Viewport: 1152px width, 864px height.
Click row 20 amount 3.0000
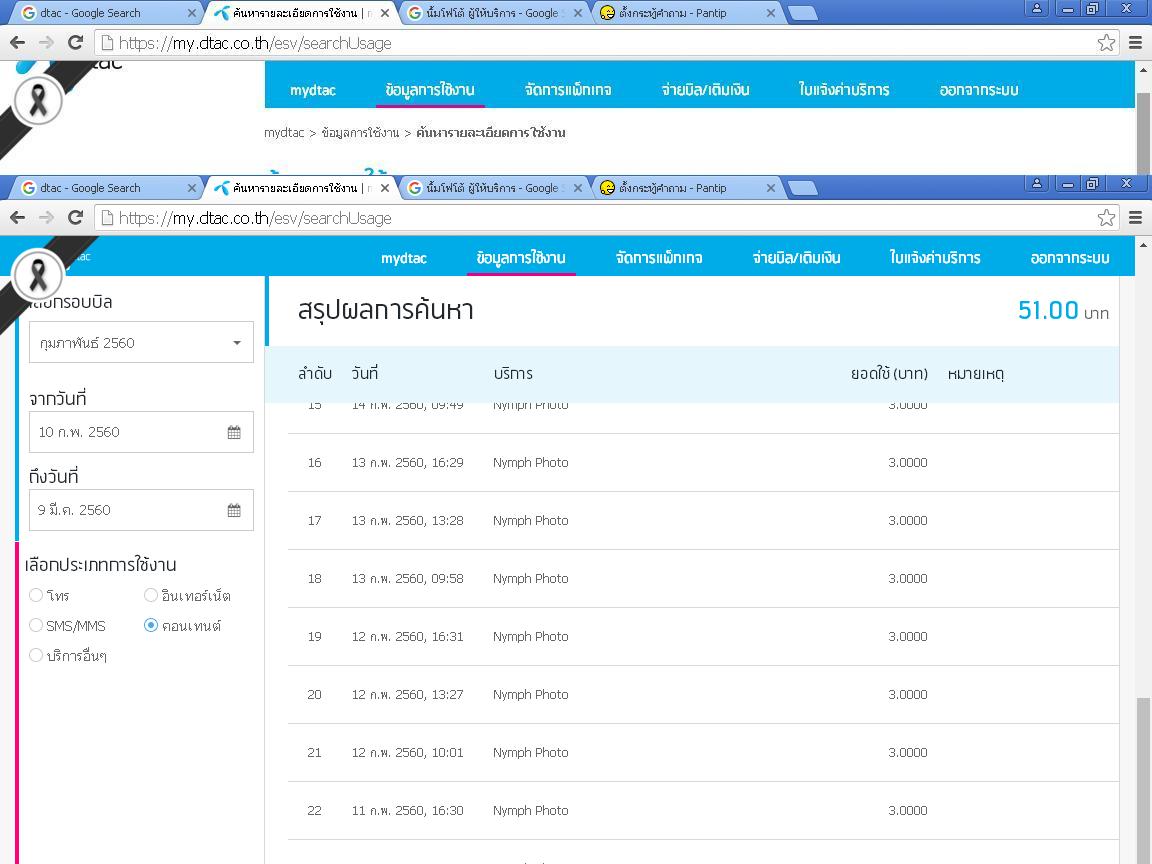907,694
